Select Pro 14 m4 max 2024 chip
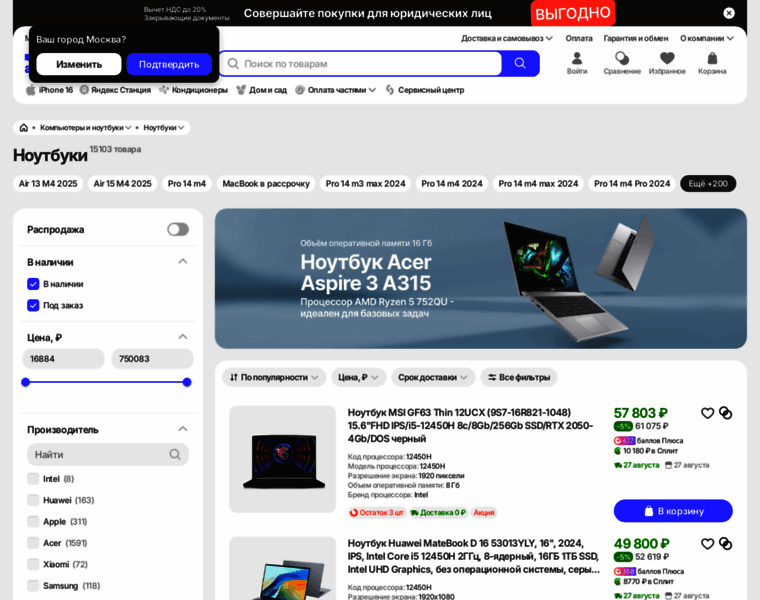This screenshot has width=760, height=600. point(538,184)
